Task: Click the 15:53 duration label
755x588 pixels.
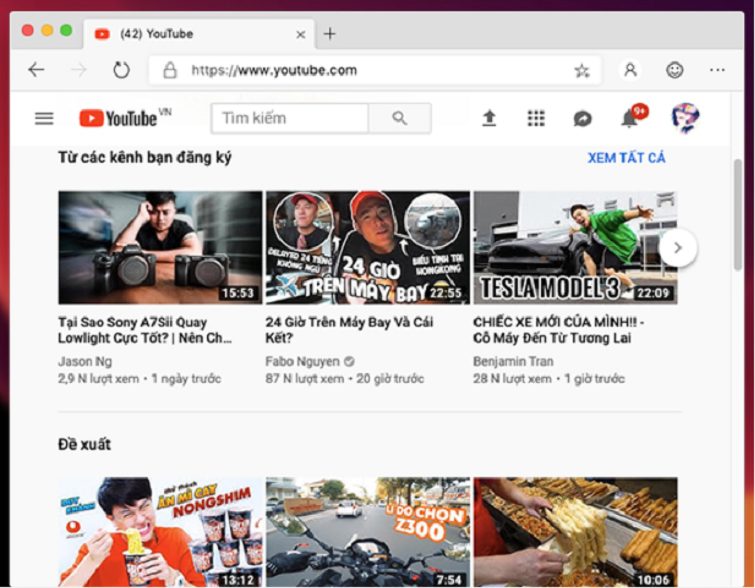Action: [x=238, y=293]
